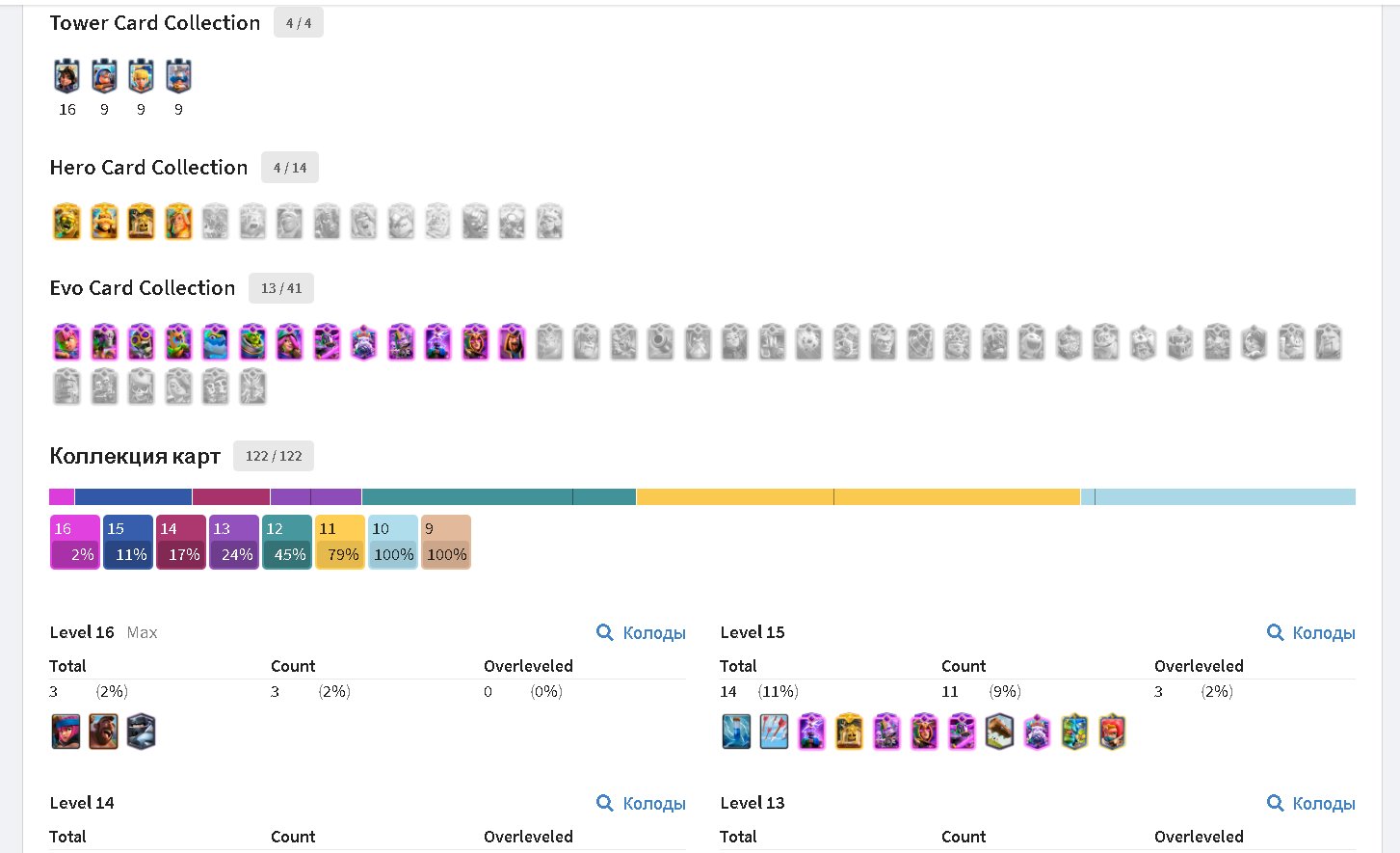
Task: Open the hexagonal Evo card in the collection
Action: point(363,342)
